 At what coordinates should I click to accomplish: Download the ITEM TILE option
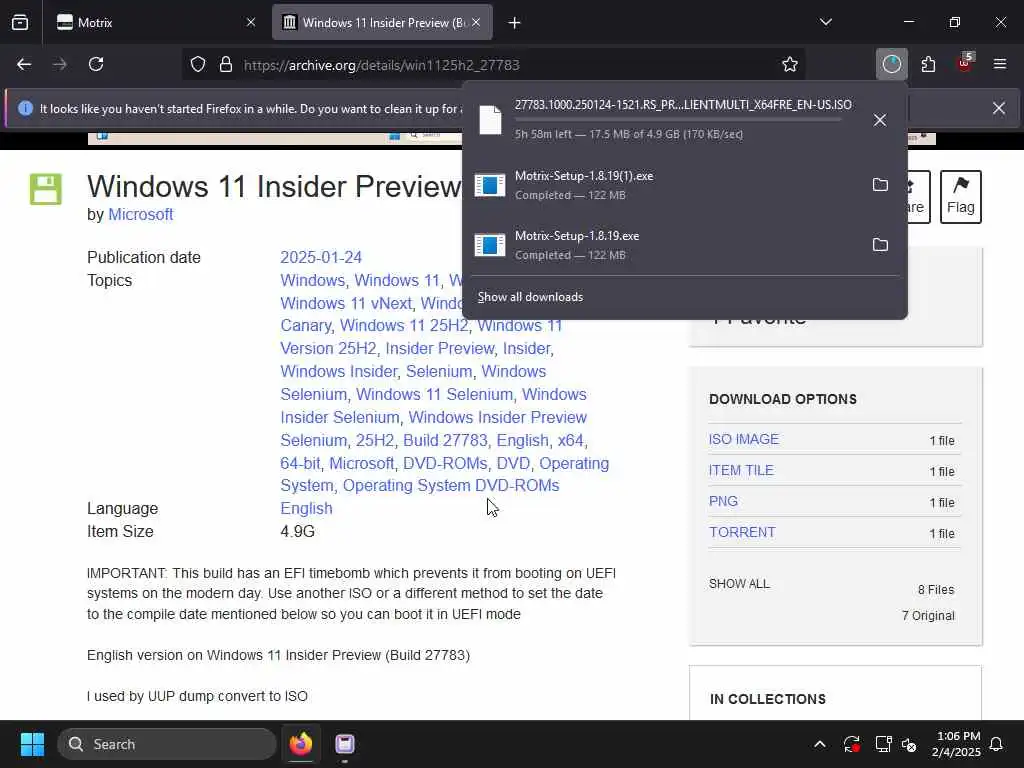tap(741, 470)
